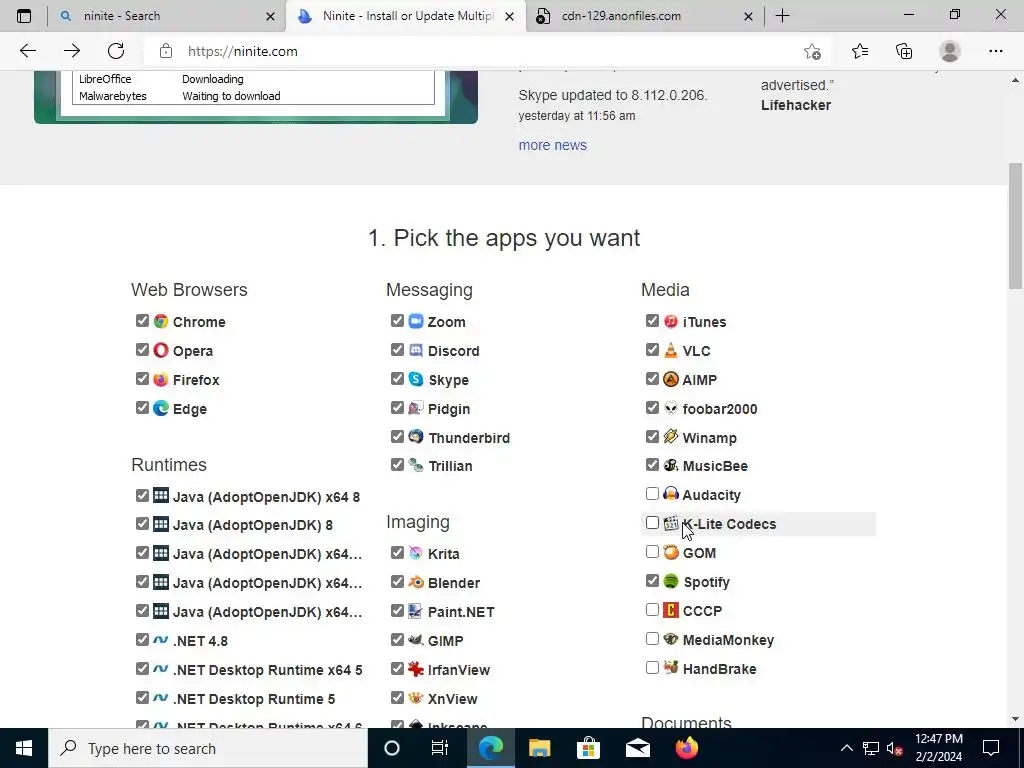Screen dimensions: 1024x768
Task: Click the Spotify app icon
Action: tap(671, 581)
